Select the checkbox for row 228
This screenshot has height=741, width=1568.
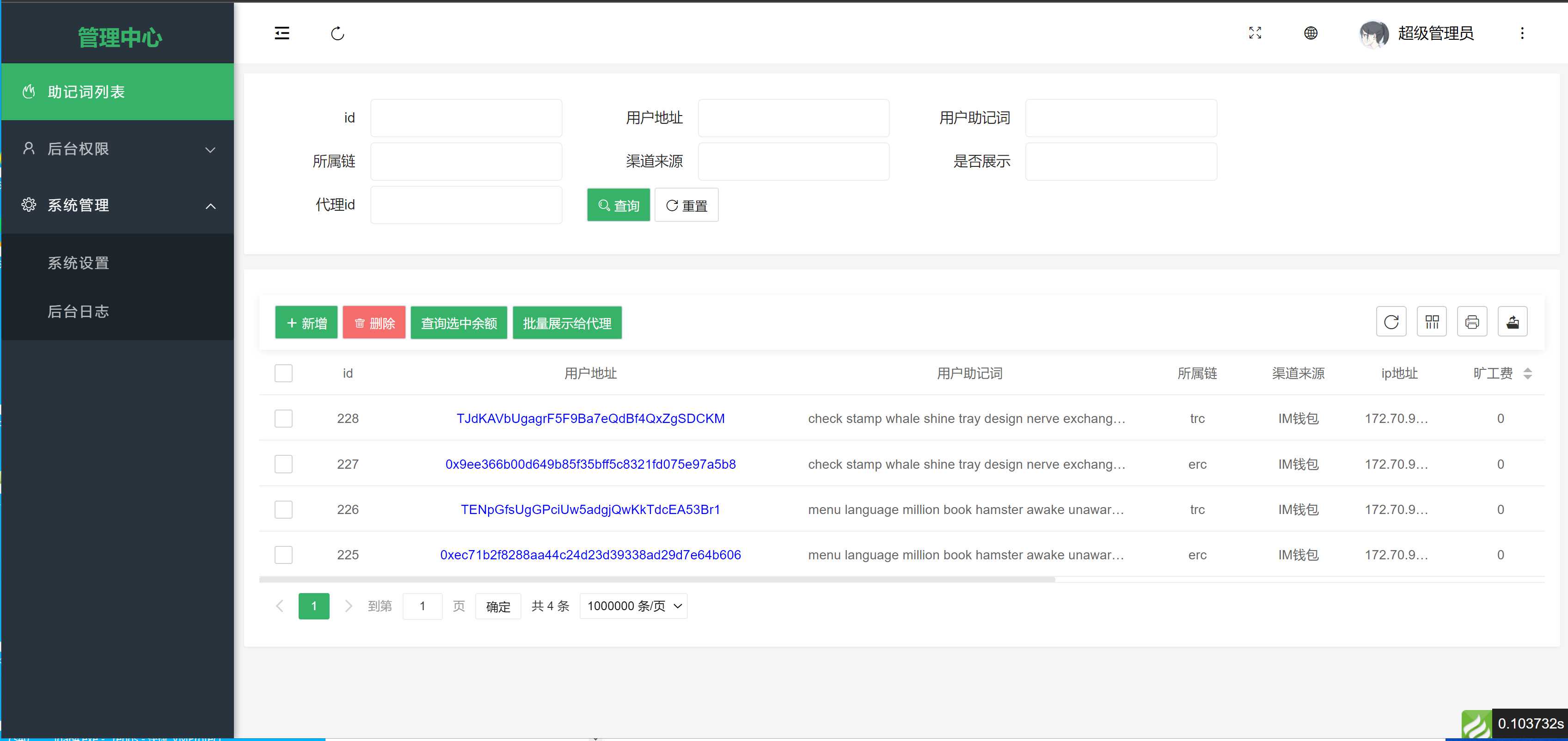pyautogui.click(x=283, y=418)
